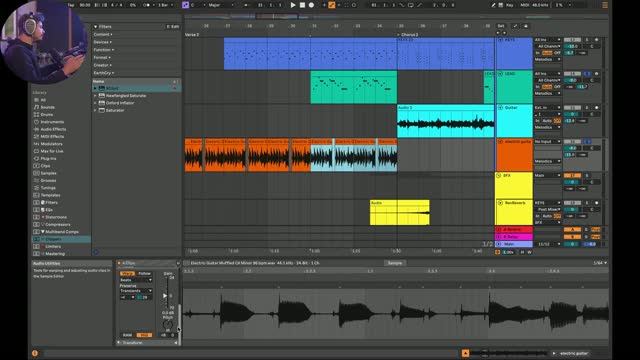The image size is (640, 360).
Task: Select Audio Effects in the library
Action: pos(53,129)
